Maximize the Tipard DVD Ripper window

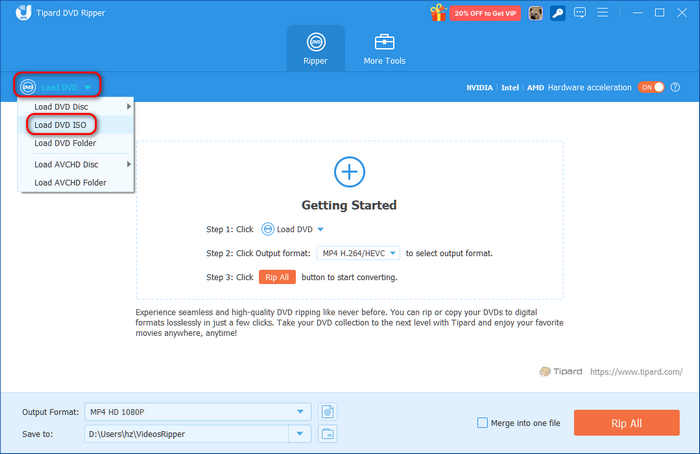click(x=659, y=12)
